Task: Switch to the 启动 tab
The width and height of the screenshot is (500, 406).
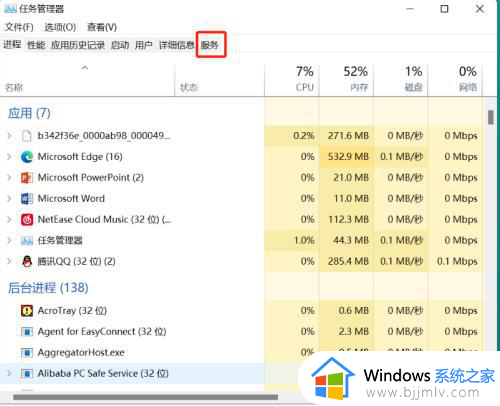Action: (x=120, y=45)
